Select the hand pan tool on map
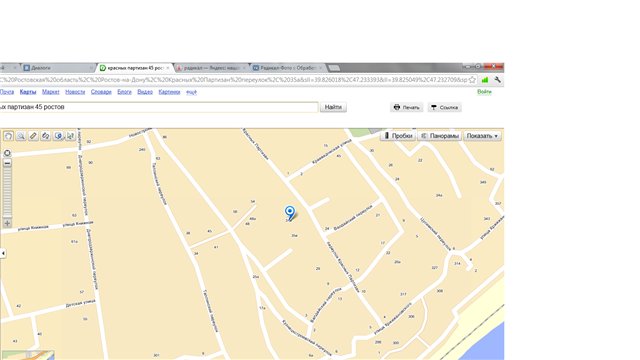The image size is (640, 360). click(x=8, y=136)
